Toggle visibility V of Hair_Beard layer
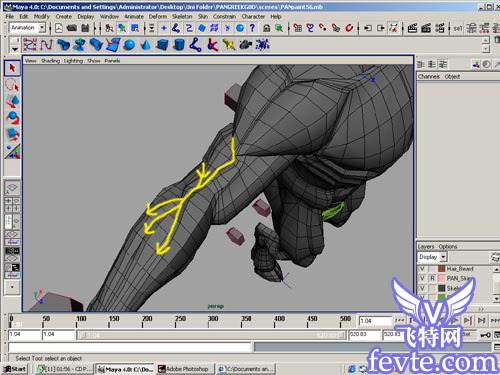The width and height of the screenshot is (500, 375). tap(422, 269)
